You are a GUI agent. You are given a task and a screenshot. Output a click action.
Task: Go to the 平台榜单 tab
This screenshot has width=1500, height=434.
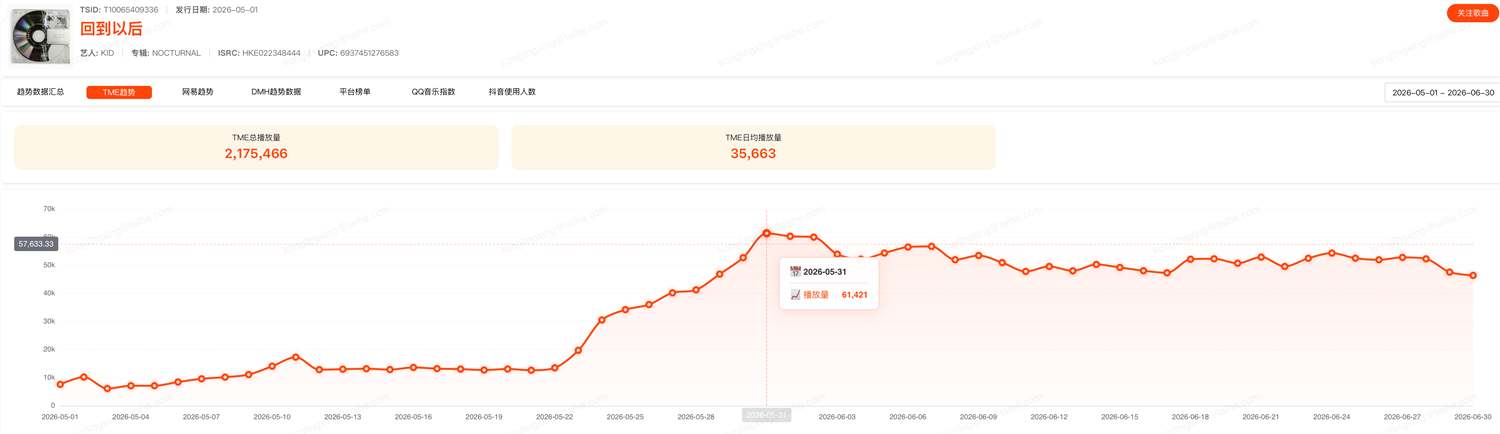pos(355,92)
